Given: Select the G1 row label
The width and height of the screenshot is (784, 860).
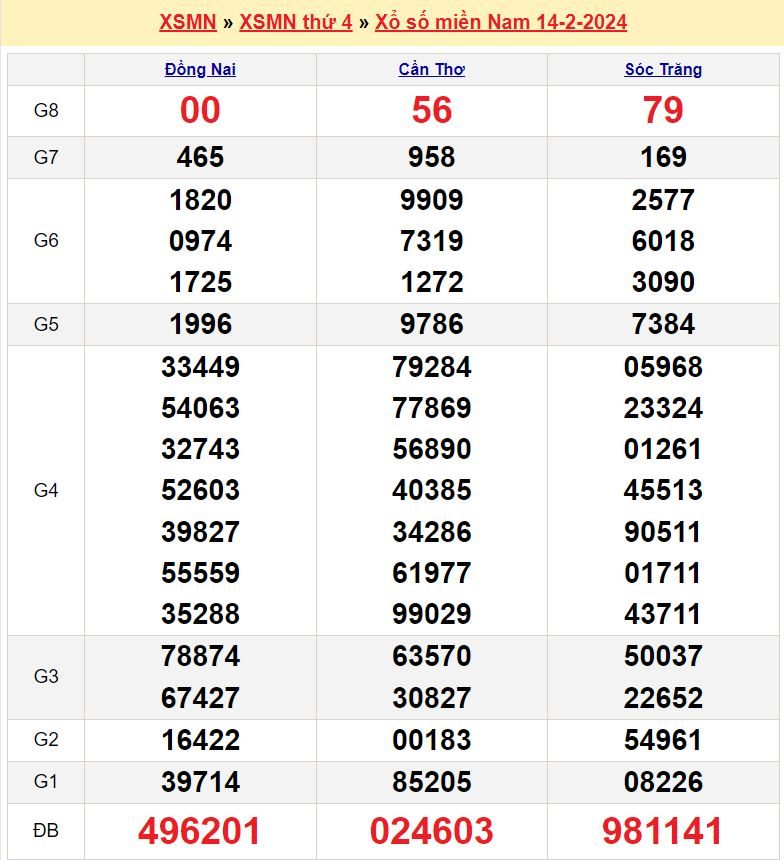Looking at the screenshot, I should [x=46, y=781].
